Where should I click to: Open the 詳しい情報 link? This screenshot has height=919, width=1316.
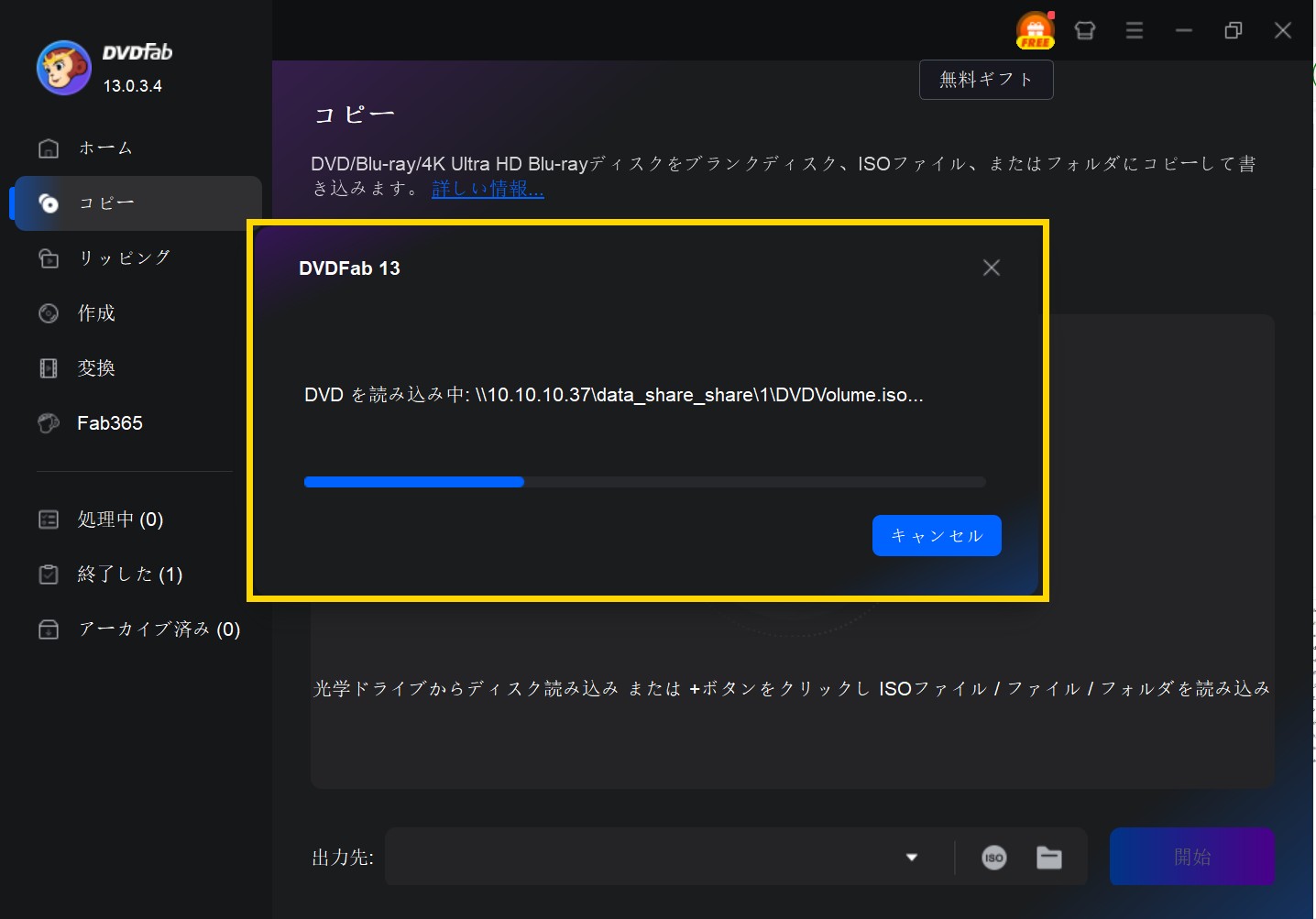[488, 189]
